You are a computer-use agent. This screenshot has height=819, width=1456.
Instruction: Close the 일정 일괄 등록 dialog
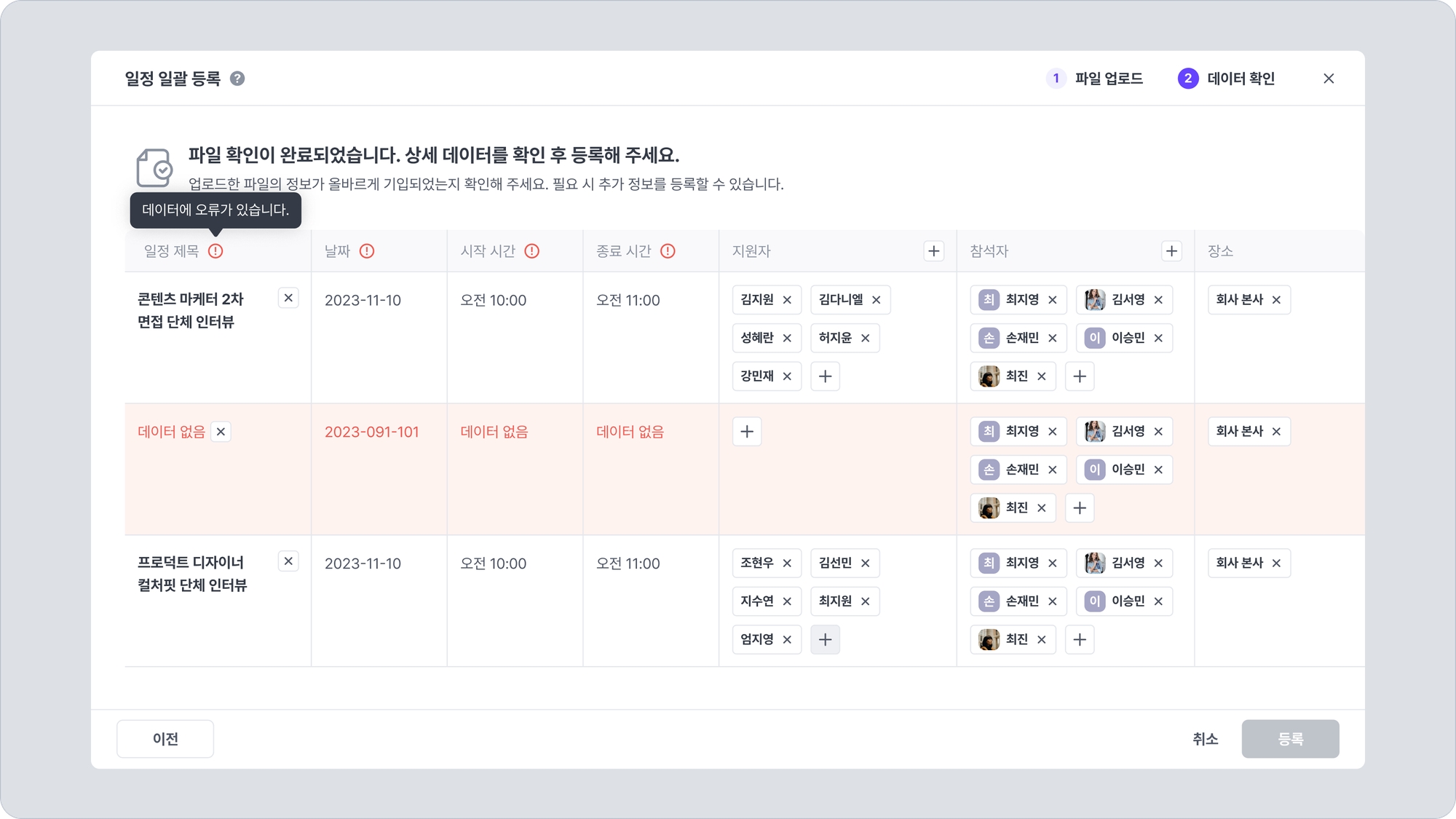pos(1329,79)
